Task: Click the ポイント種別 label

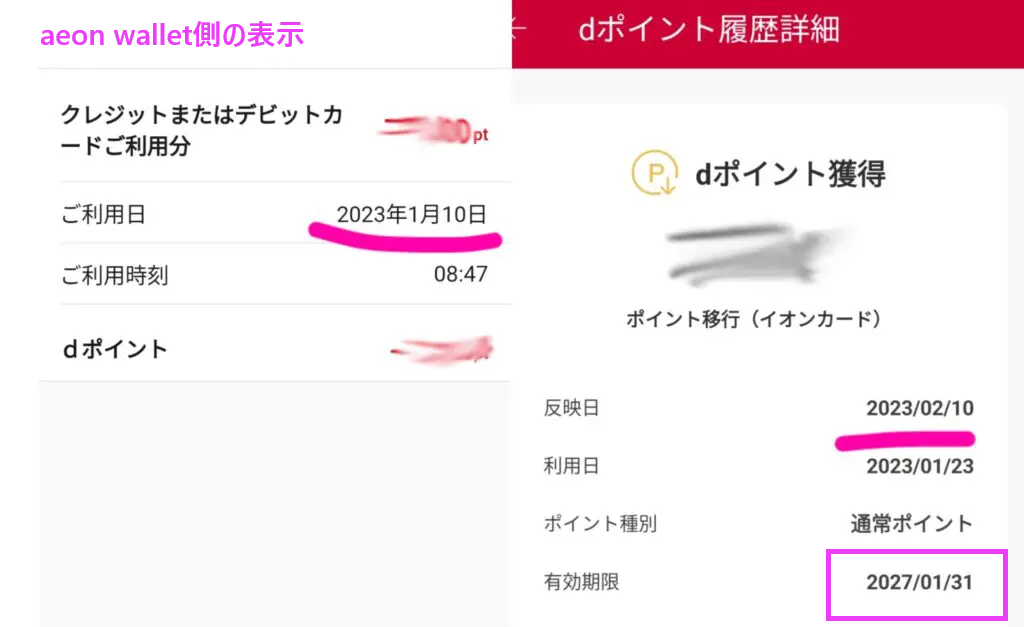Action: pos(600,523)
